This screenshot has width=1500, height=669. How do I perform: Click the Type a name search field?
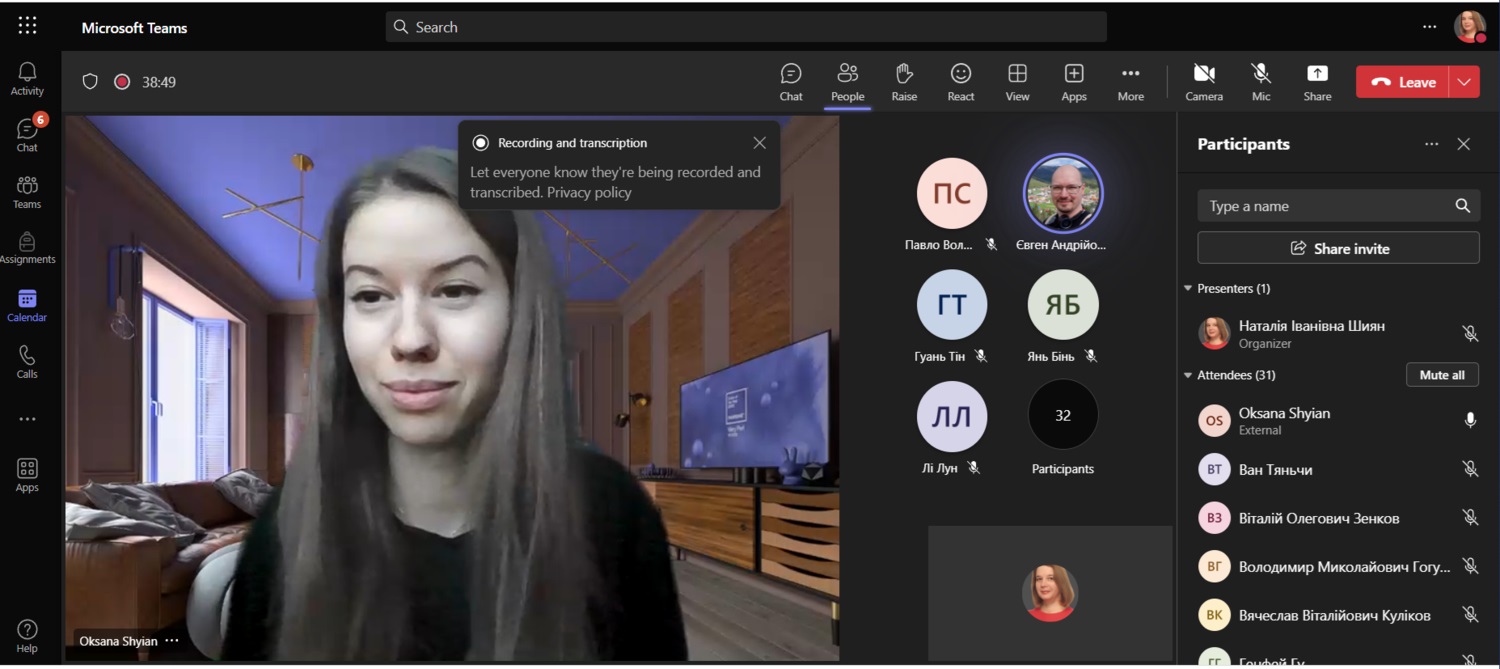point(1325,206)
